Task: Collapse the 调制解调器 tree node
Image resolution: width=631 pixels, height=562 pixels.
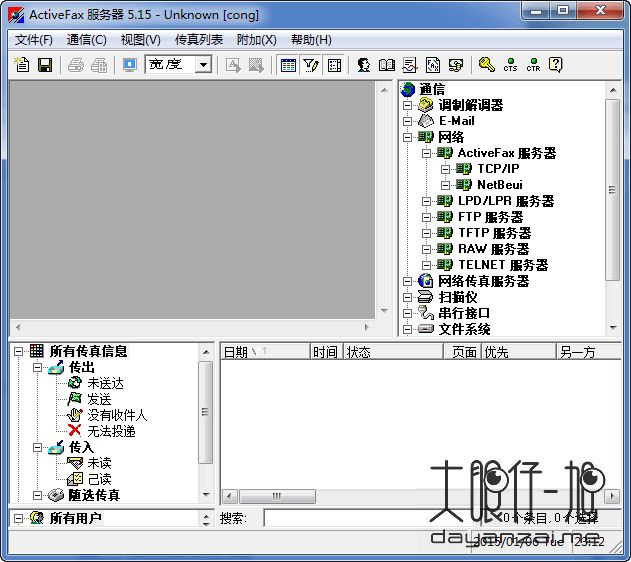Action: pos(407,105)
